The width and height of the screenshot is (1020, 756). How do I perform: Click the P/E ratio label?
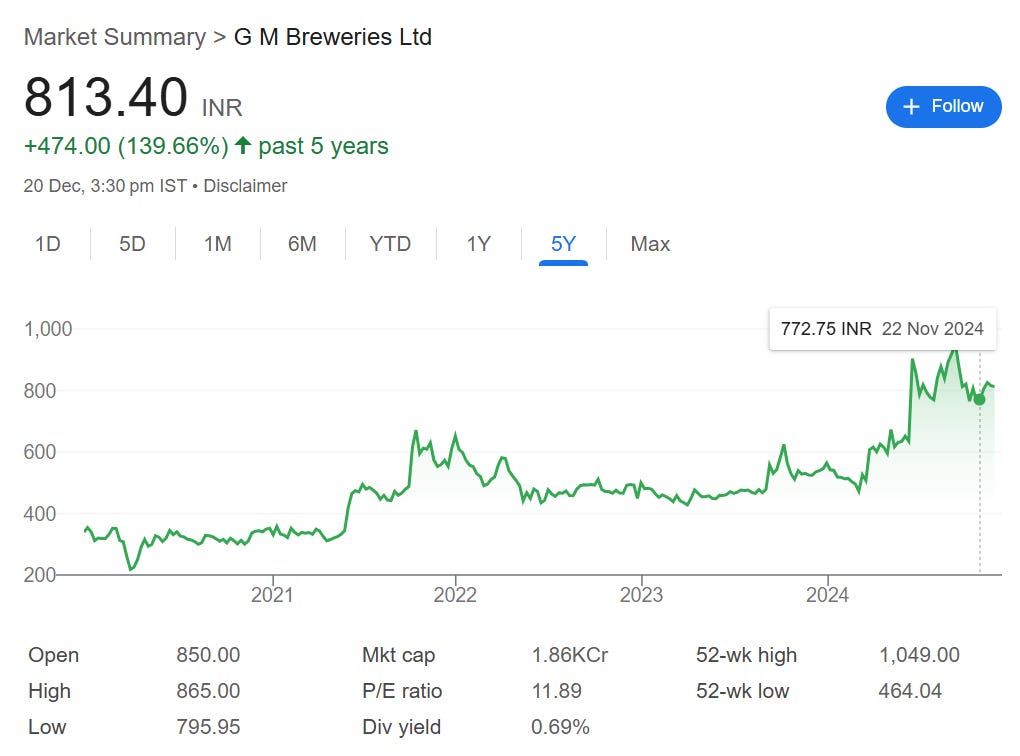[x=402, y=690]
